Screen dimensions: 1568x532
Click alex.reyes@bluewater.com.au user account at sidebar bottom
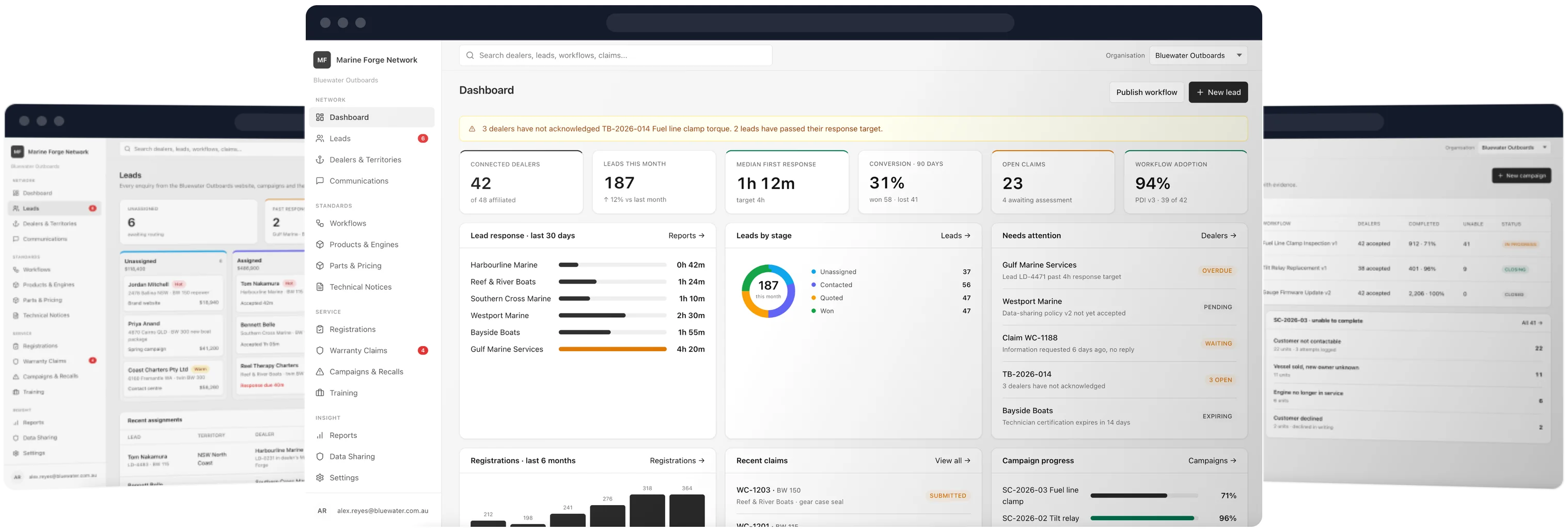(372, 511)
